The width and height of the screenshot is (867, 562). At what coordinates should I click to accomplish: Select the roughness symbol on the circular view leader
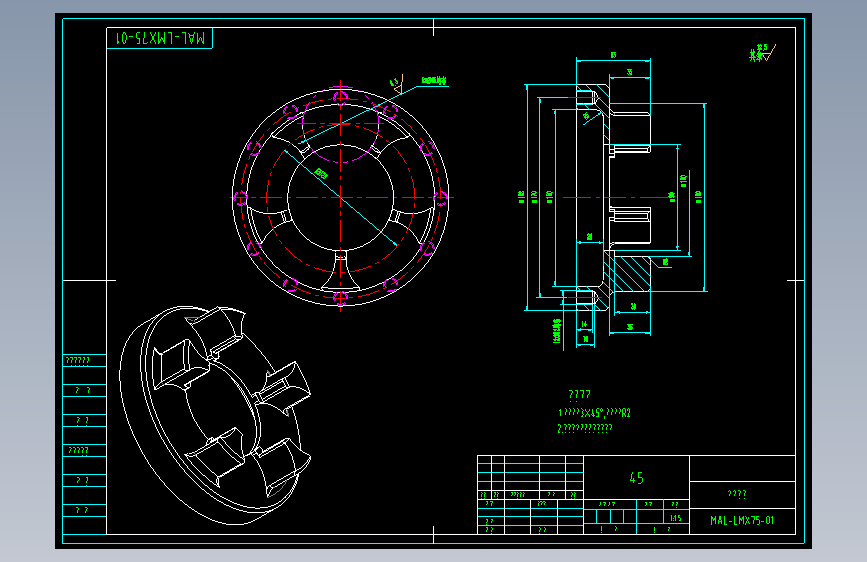pos(398,84)
